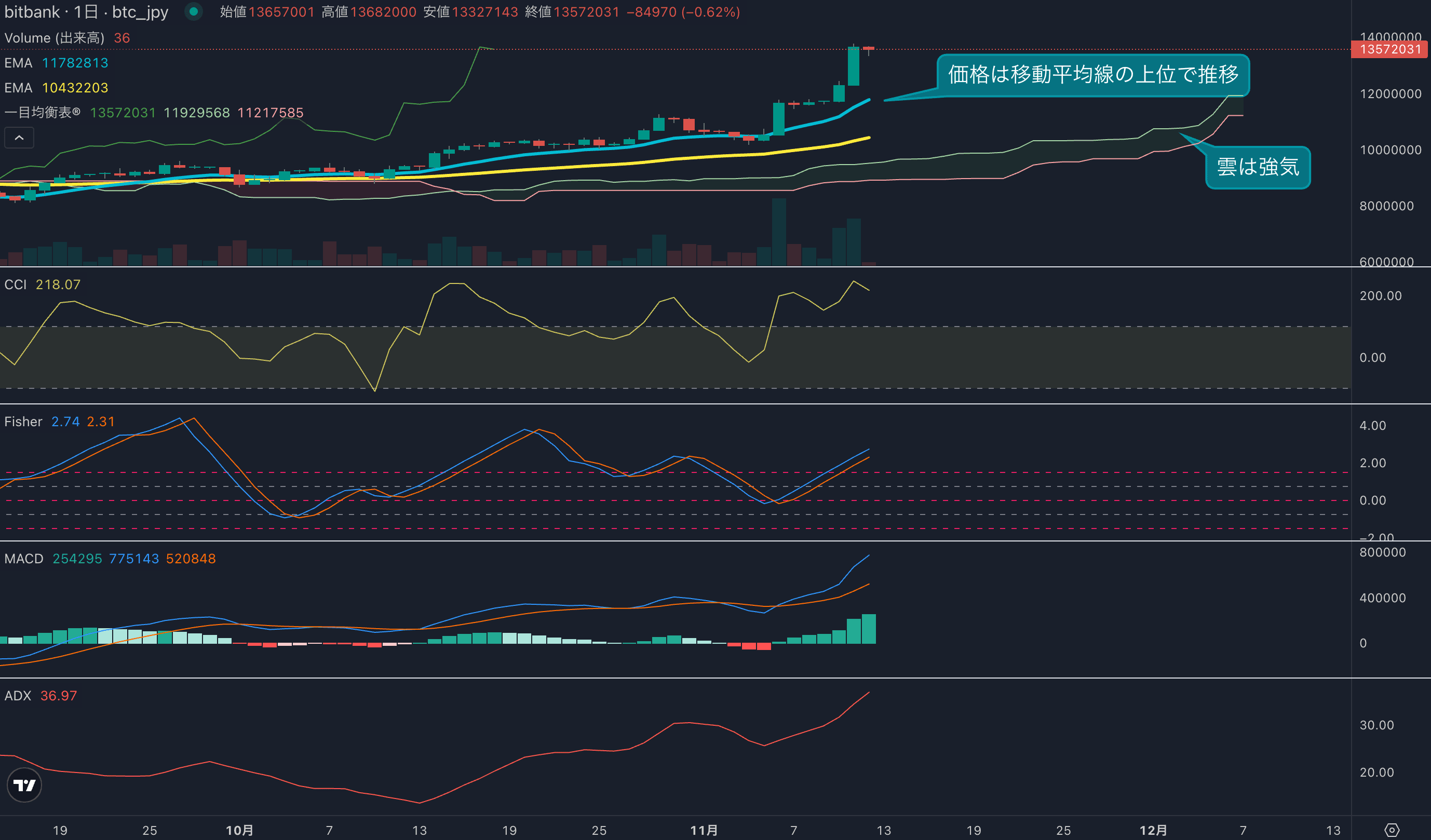
Task: Click the 一目均衡表 indicator label
Action: [x=43, y=113]
